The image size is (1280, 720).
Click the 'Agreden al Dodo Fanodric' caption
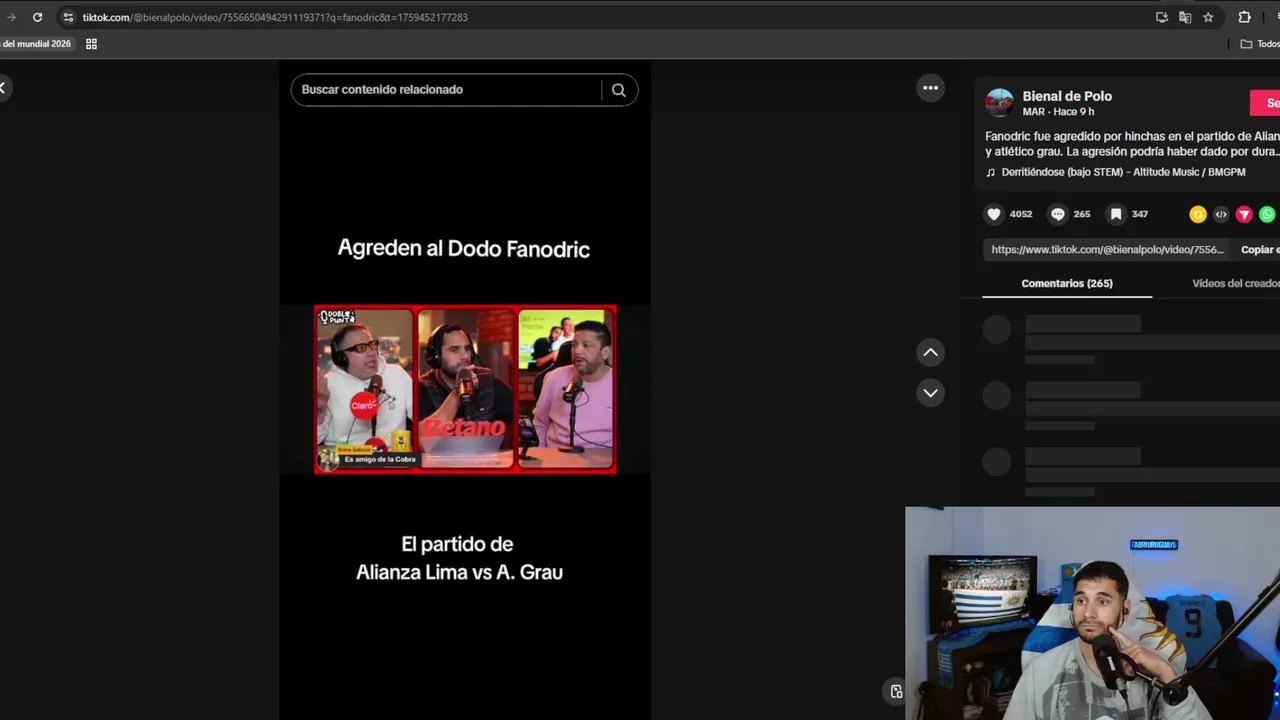pos(464,248)
